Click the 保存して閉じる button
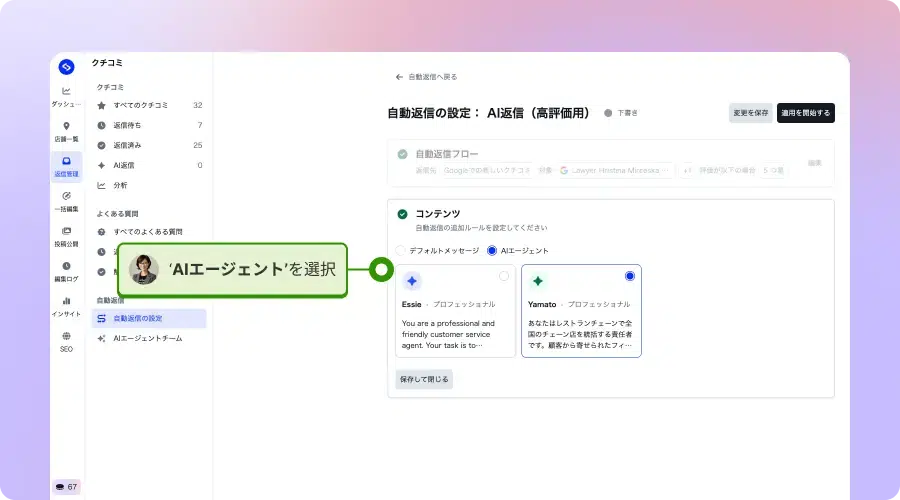 pos(423,379)
